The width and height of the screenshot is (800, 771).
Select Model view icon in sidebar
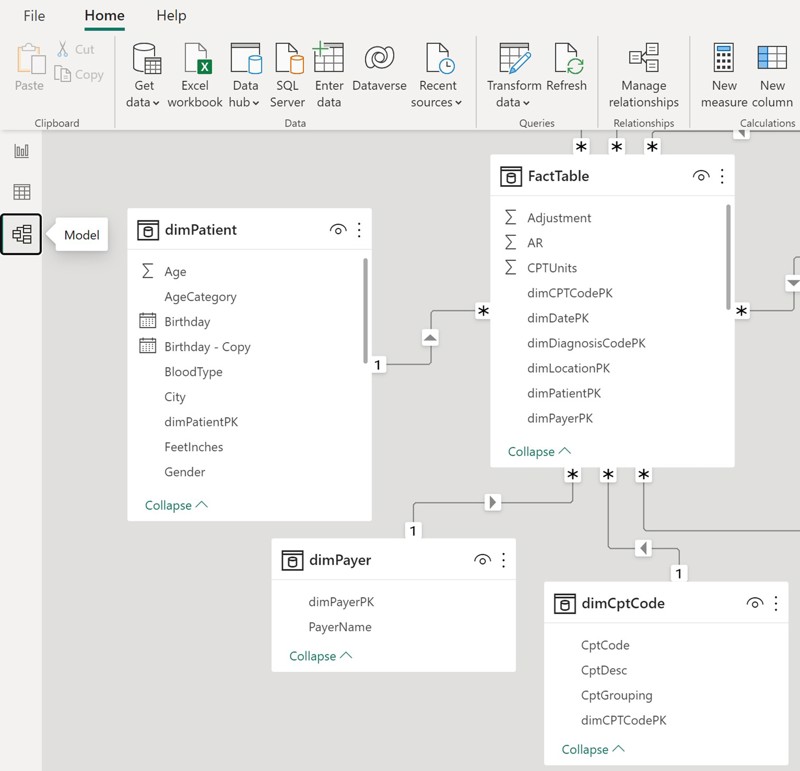[21, 234]
